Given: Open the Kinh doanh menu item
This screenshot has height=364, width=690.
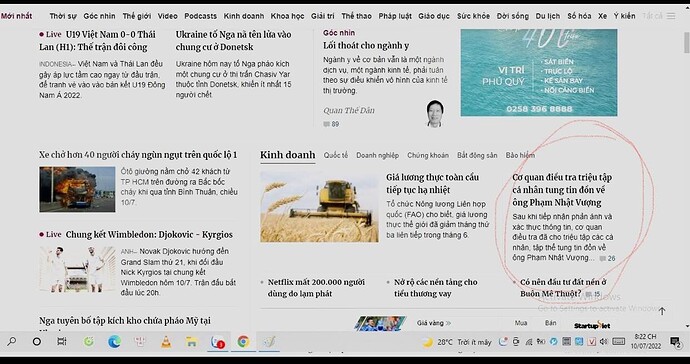Looking at the screenshot, I should pos(244,16).
